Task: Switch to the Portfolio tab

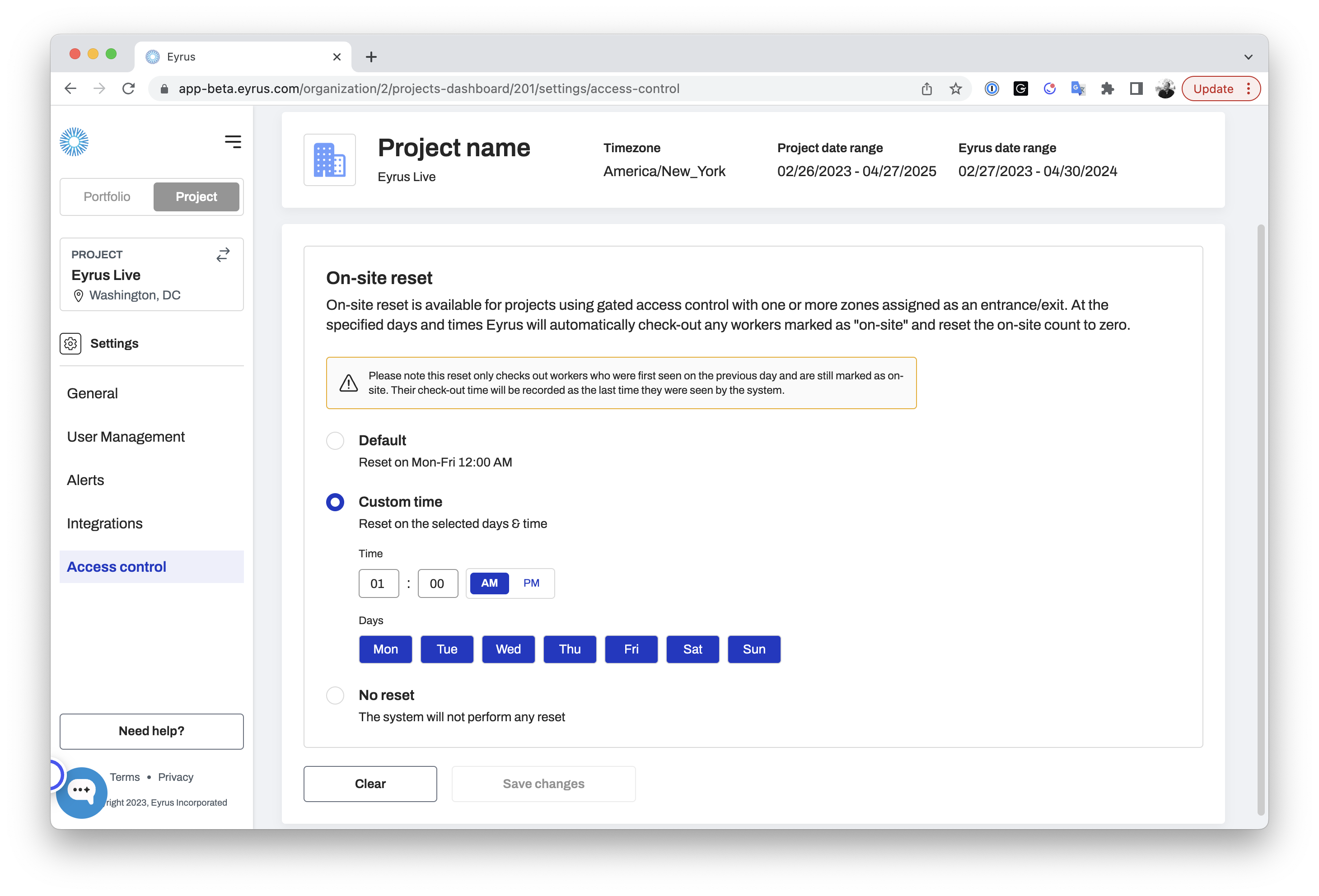Action: point(107,197)
